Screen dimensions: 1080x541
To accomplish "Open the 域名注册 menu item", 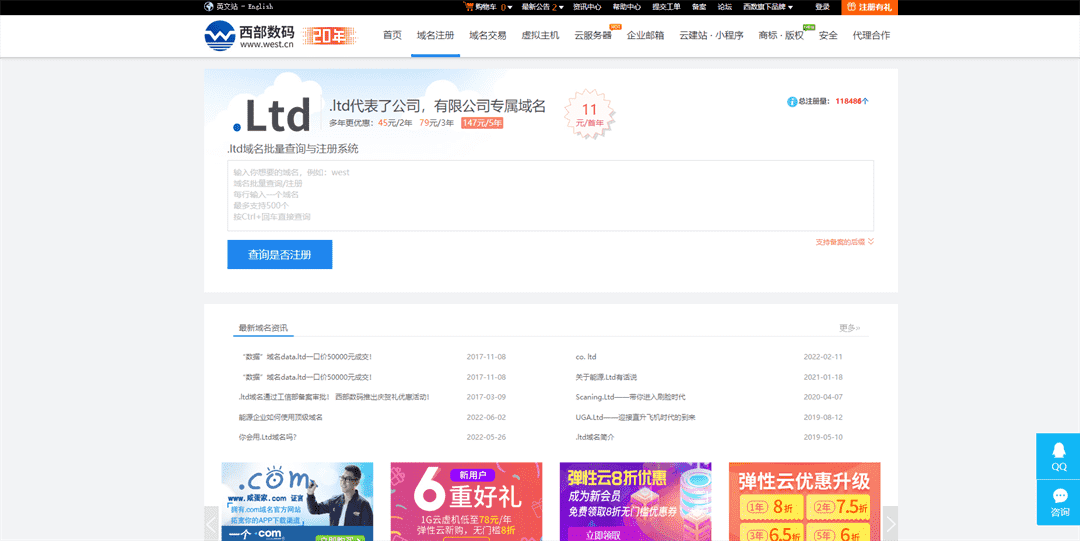I will click(435, 35).
